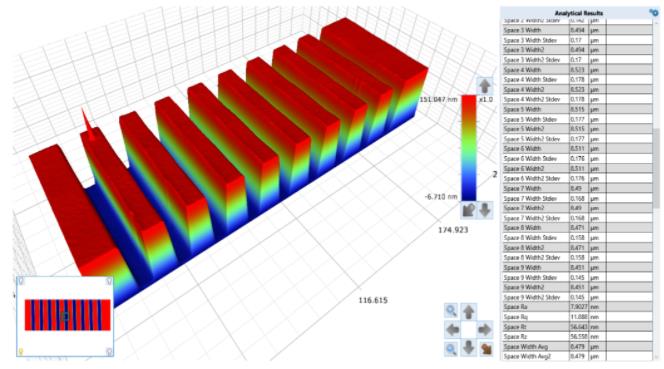Click the down arrow below the color scale
The width and height of the screenshot is (664, 369).
click(x=485, y=210)
